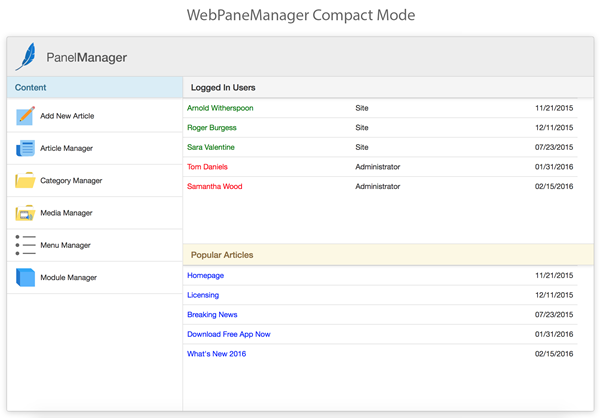Select administrator Tom Daniels
The image size is (600, 418).
click(x=208, y=167)
